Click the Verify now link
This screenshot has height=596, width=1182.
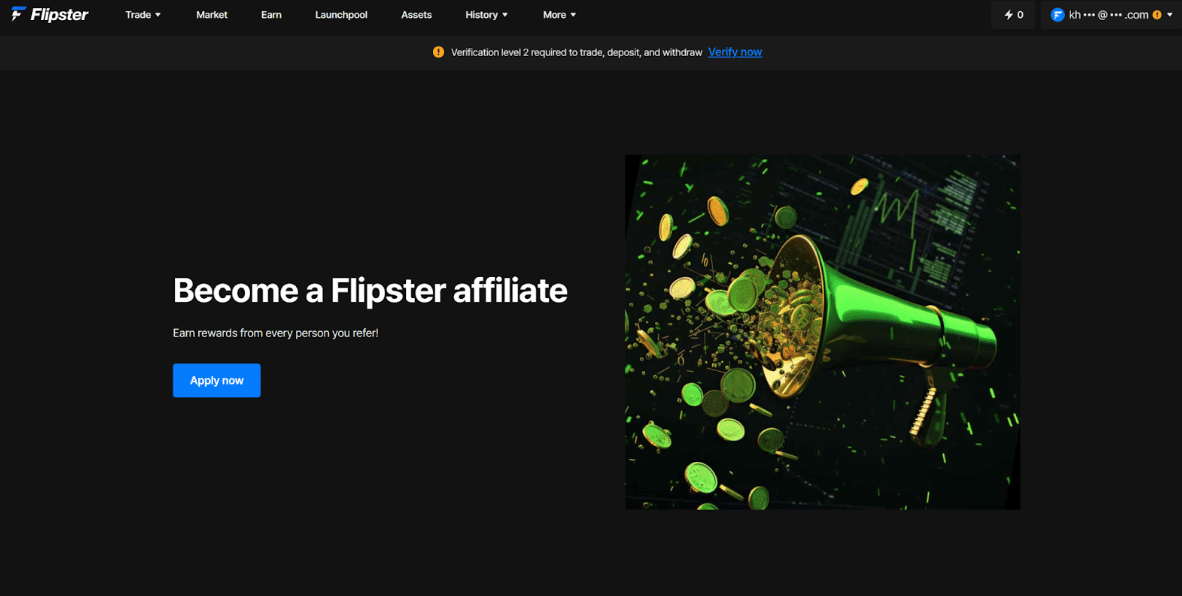pyautogui.click(x=735, y=52)
